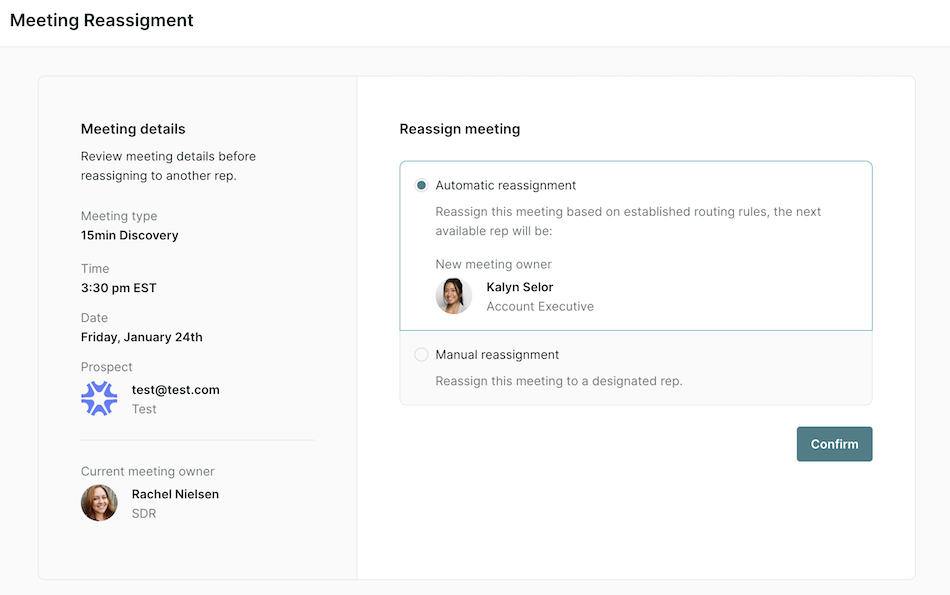This screenshot has width=950, height=595.
Task: Click the Manual reassignment option label
Action: (x=497, y=354)
